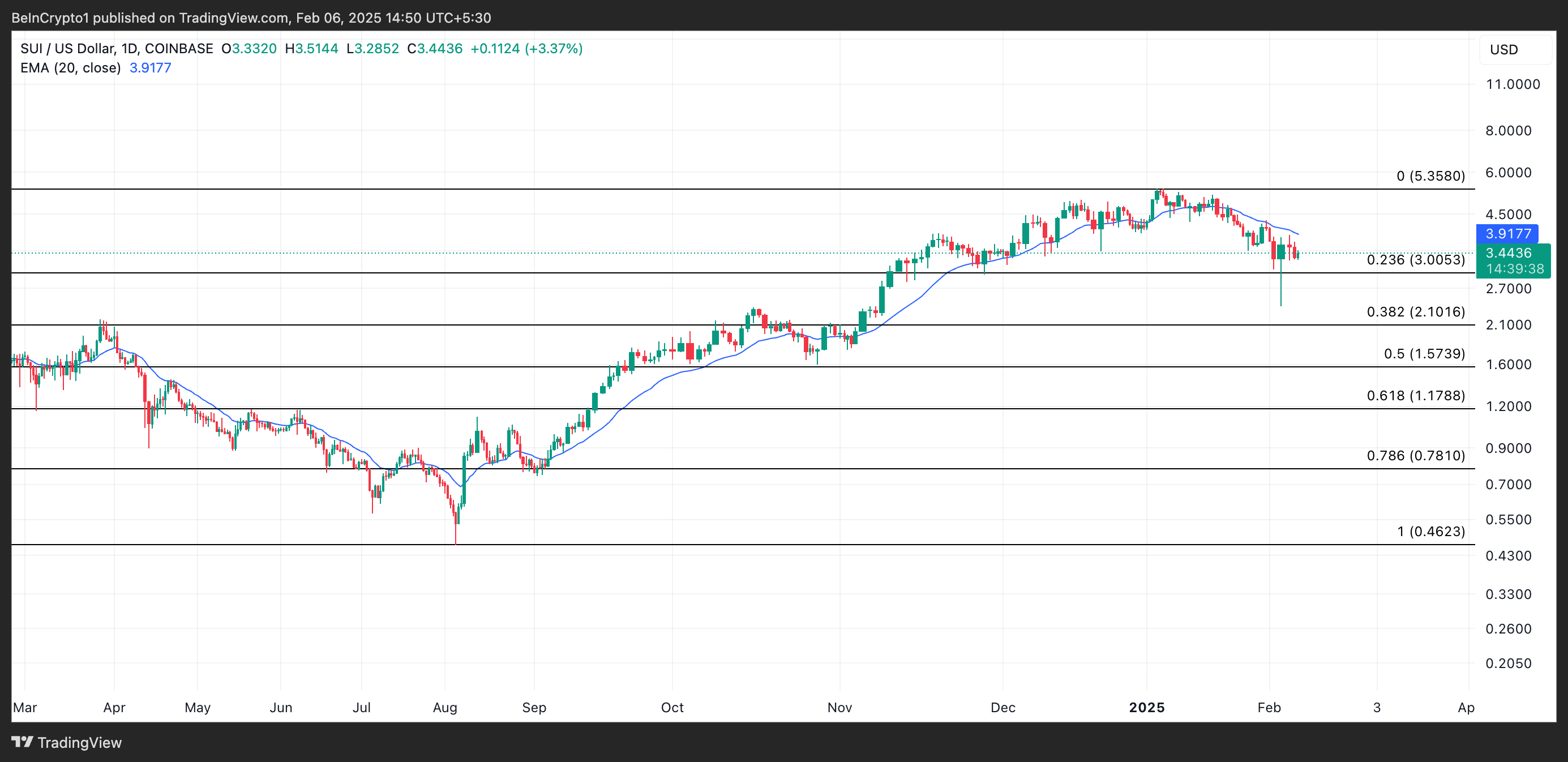
Task: Select the 0.236 (3.0053) Fibonacci label
Action: click(1415, 260)
